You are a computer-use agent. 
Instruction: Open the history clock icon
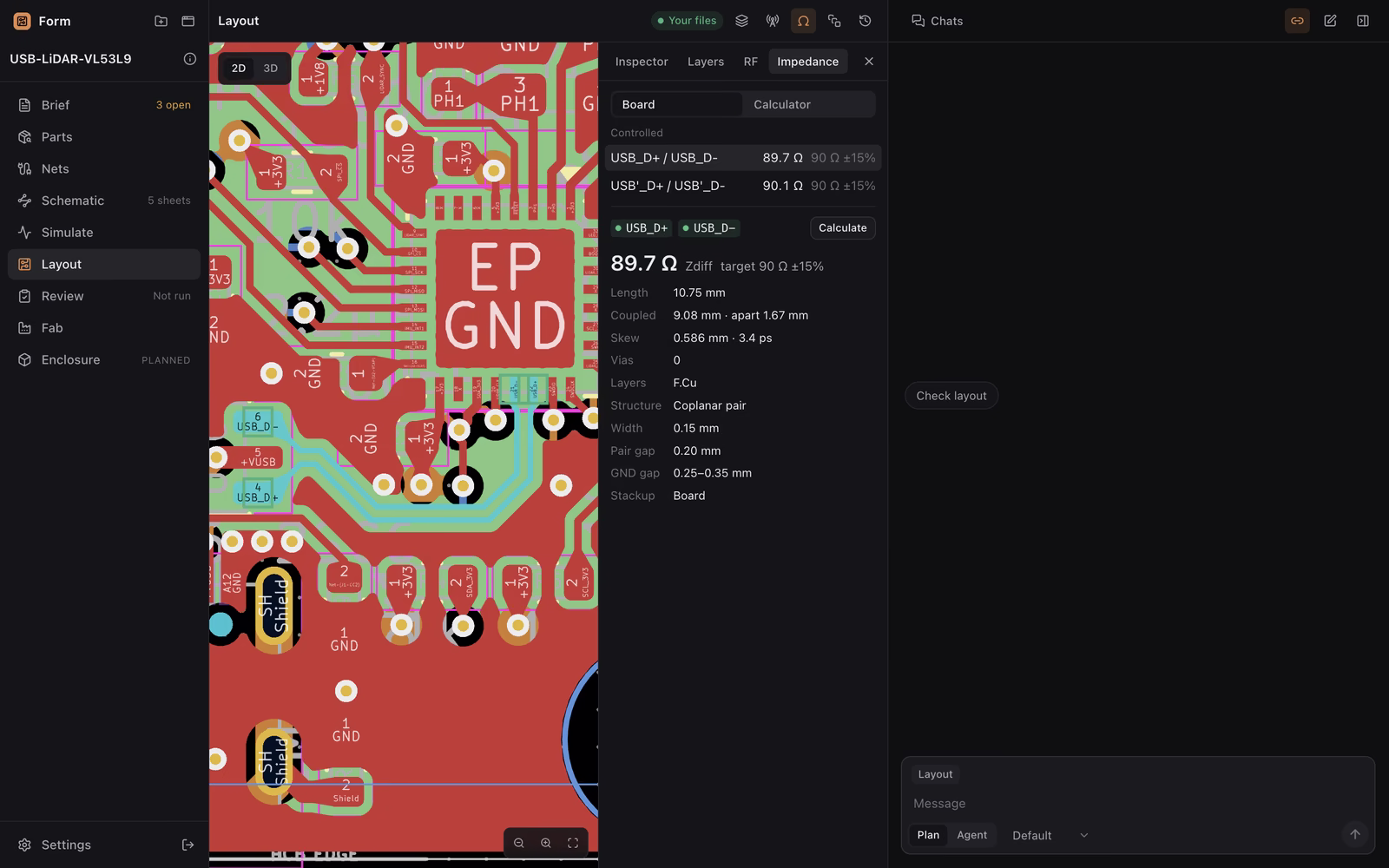(x=865, y=21)
